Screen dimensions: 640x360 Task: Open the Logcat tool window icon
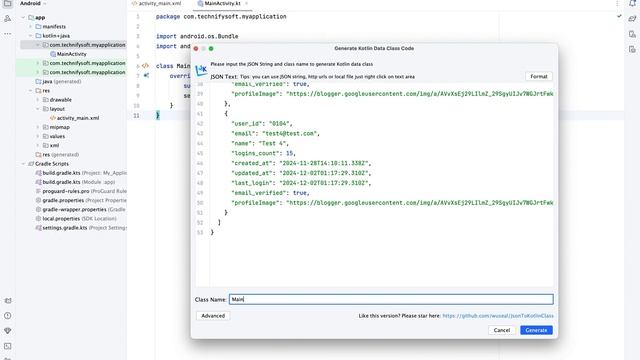(x=7, y=301)
